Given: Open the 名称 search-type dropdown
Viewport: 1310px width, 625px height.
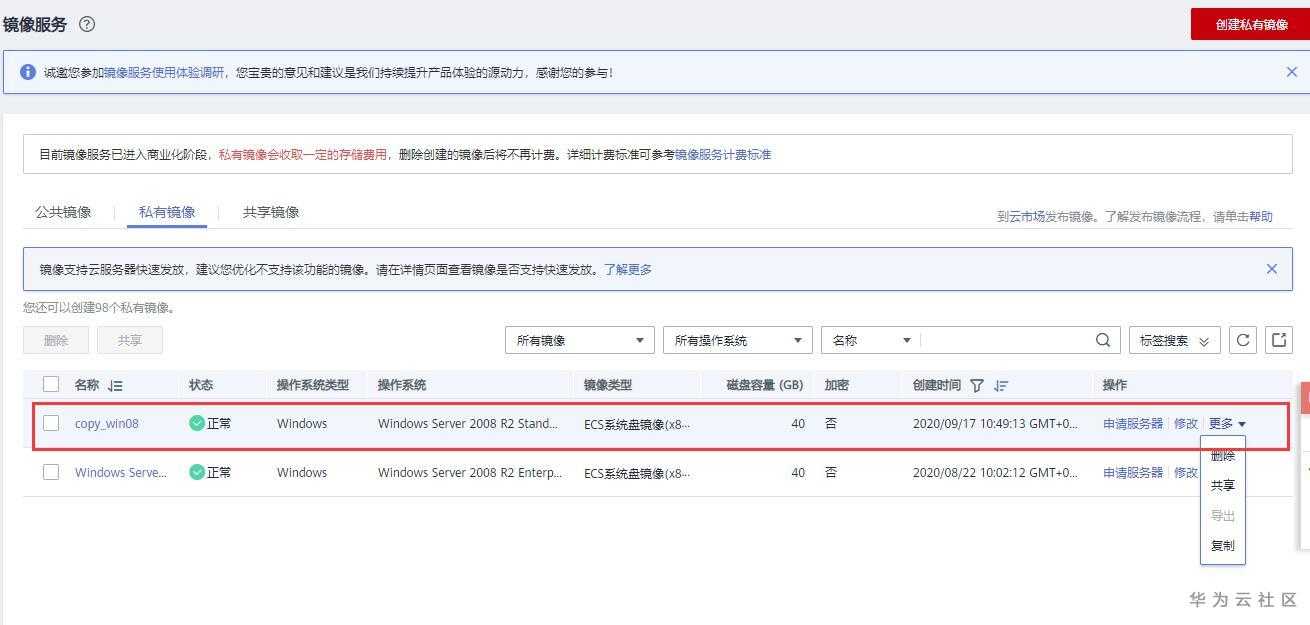Looking at the screenshot, I should point(870,340).
